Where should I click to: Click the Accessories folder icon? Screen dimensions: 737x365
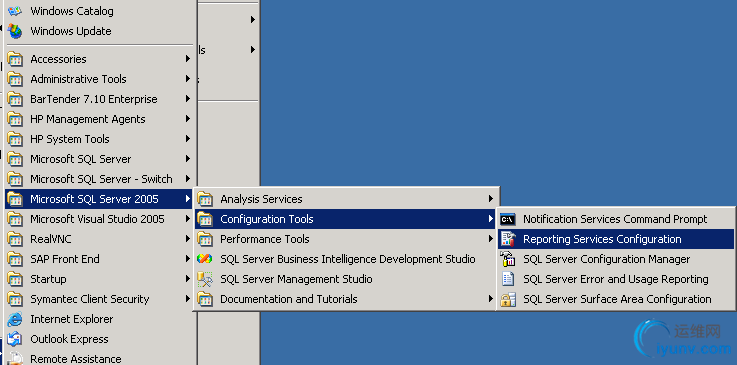click(x=15, y=59)
